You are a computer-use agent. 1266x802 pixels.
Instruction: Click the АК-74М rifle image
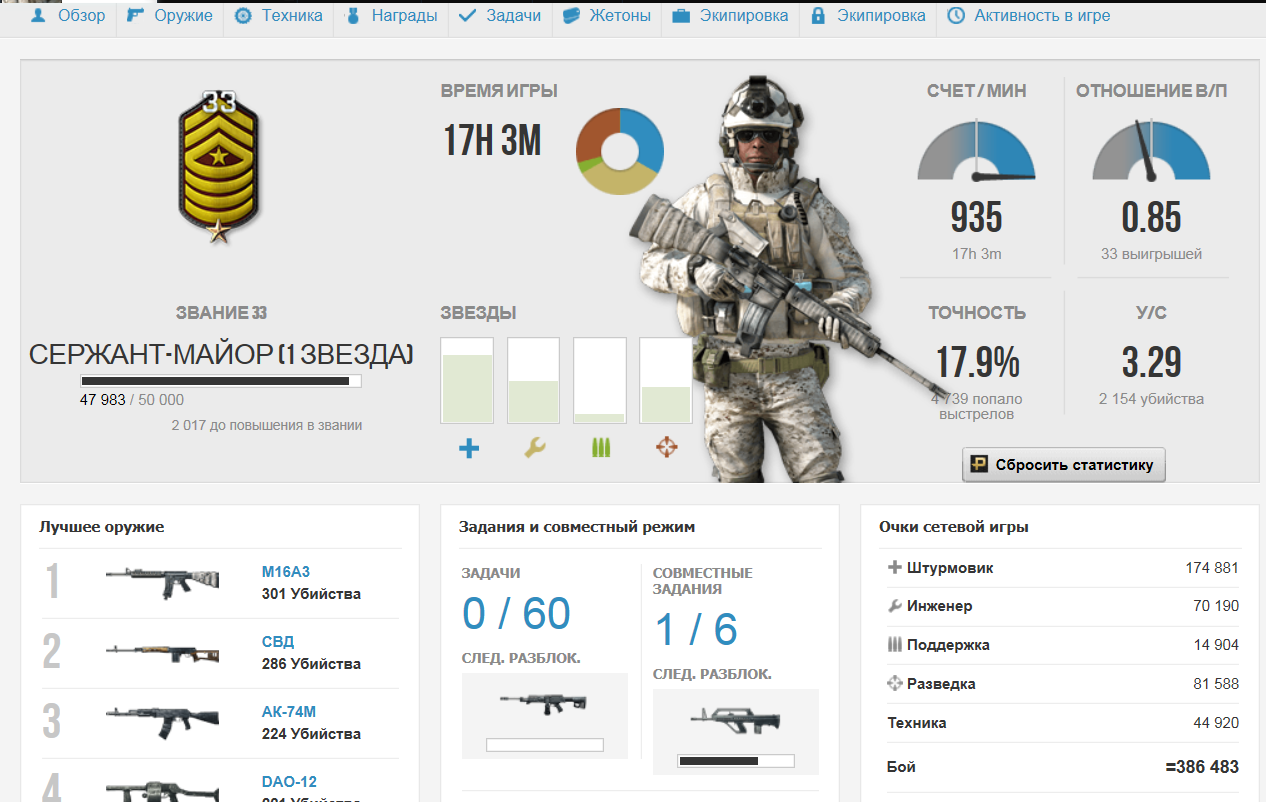tap(161, 722)
